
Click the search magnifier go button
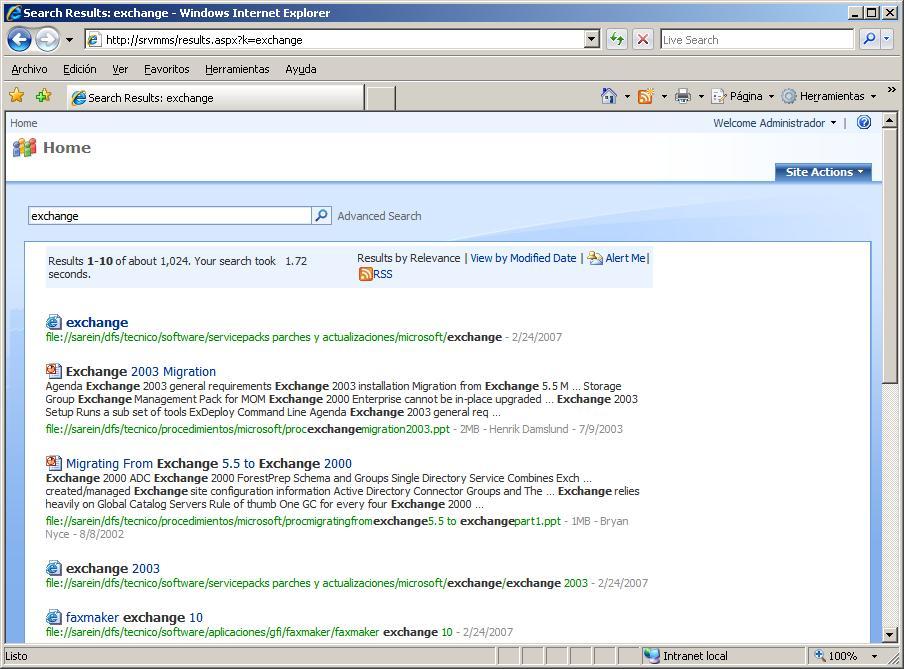point(321,216)
